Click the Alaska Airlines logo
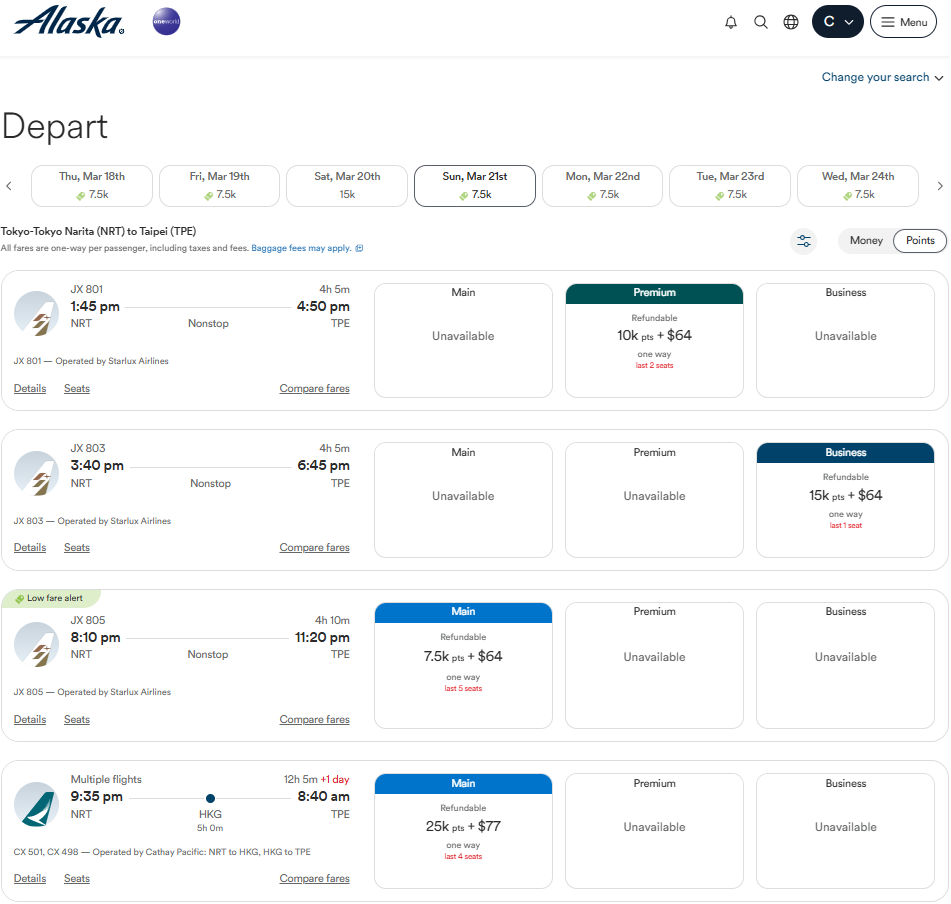Screen dimensions: 951x904 [69, 22]
